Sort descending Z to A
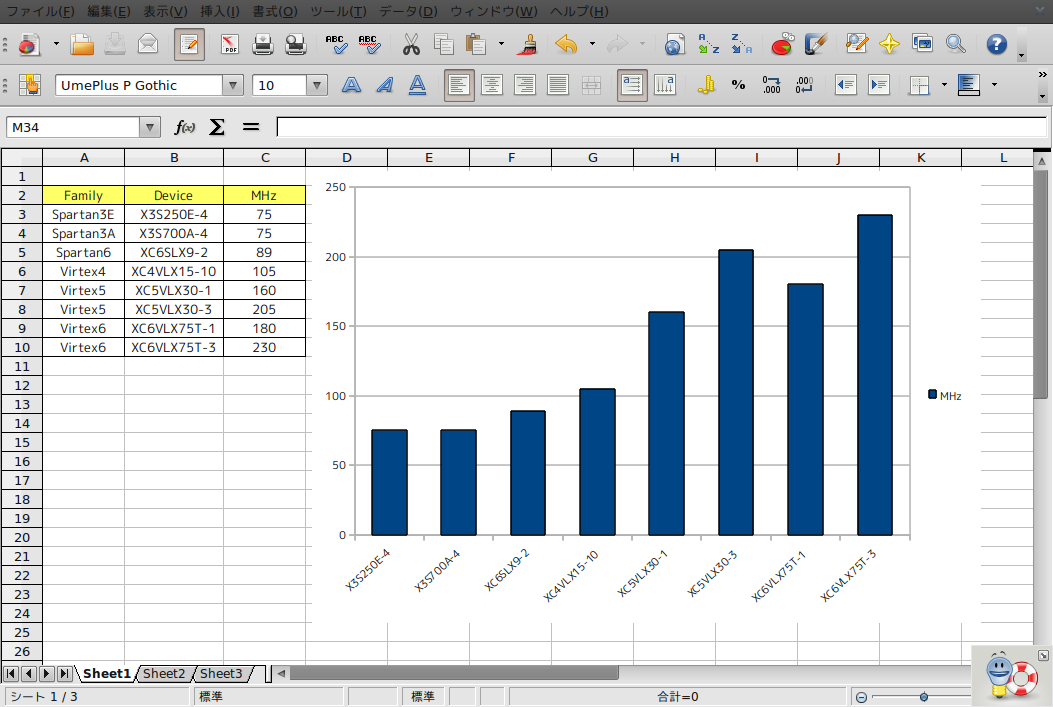The height and width of the screenshot is (707, 1053). pos(741,45)
